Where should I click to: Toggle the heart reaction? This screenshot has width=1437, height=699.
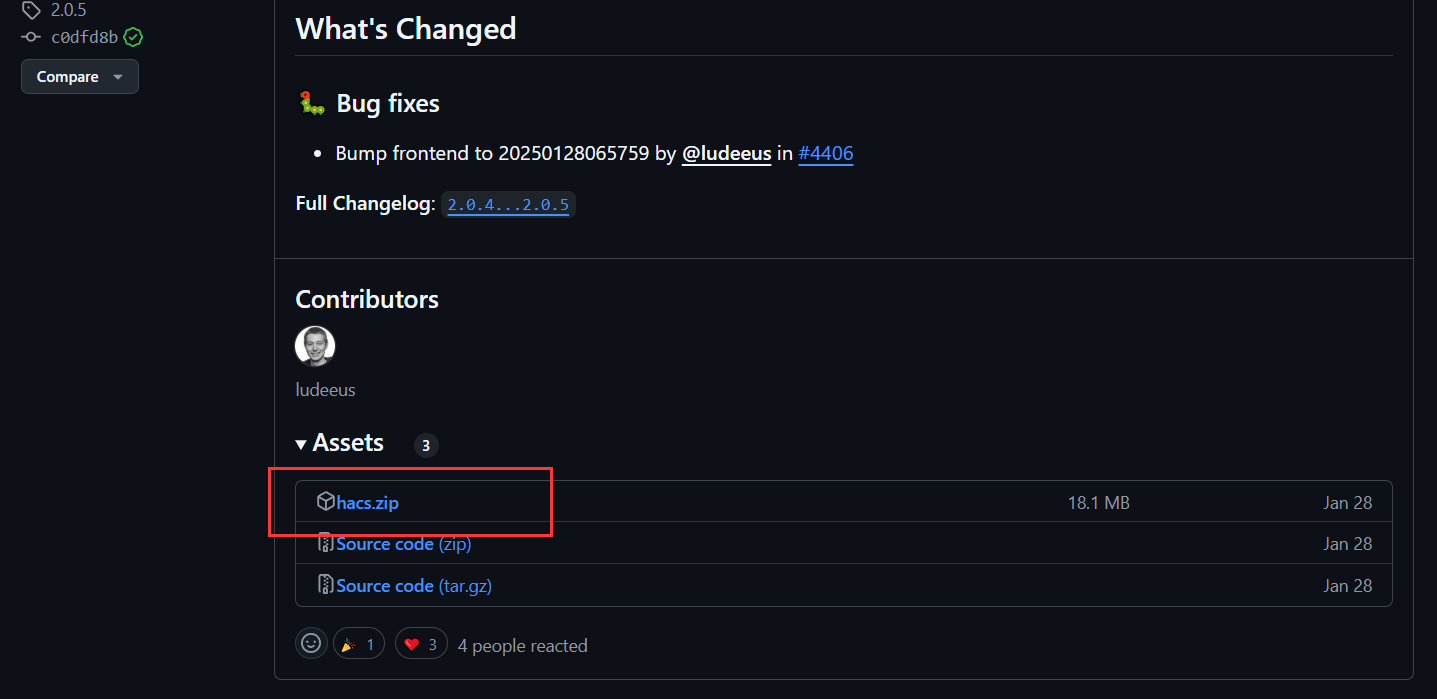pos(421,644)
